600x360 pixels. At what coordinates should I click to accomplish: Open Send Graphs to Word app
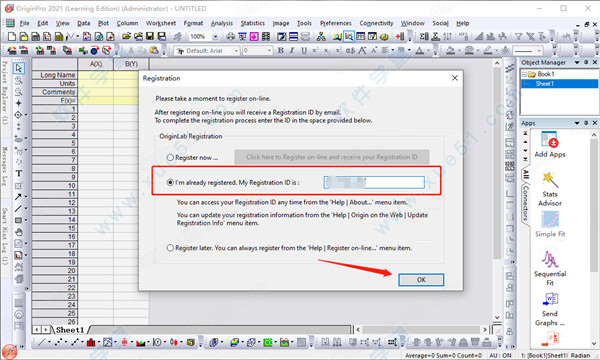click(550, 309)
